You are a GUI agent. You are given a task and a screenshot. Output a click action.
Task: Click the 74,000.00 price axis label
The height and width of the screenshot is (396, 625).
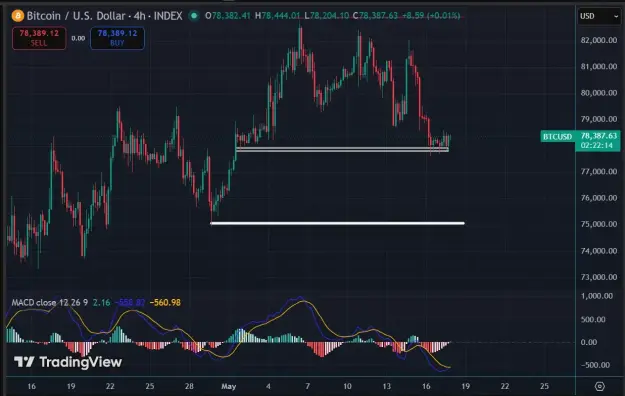coord(599,251)
